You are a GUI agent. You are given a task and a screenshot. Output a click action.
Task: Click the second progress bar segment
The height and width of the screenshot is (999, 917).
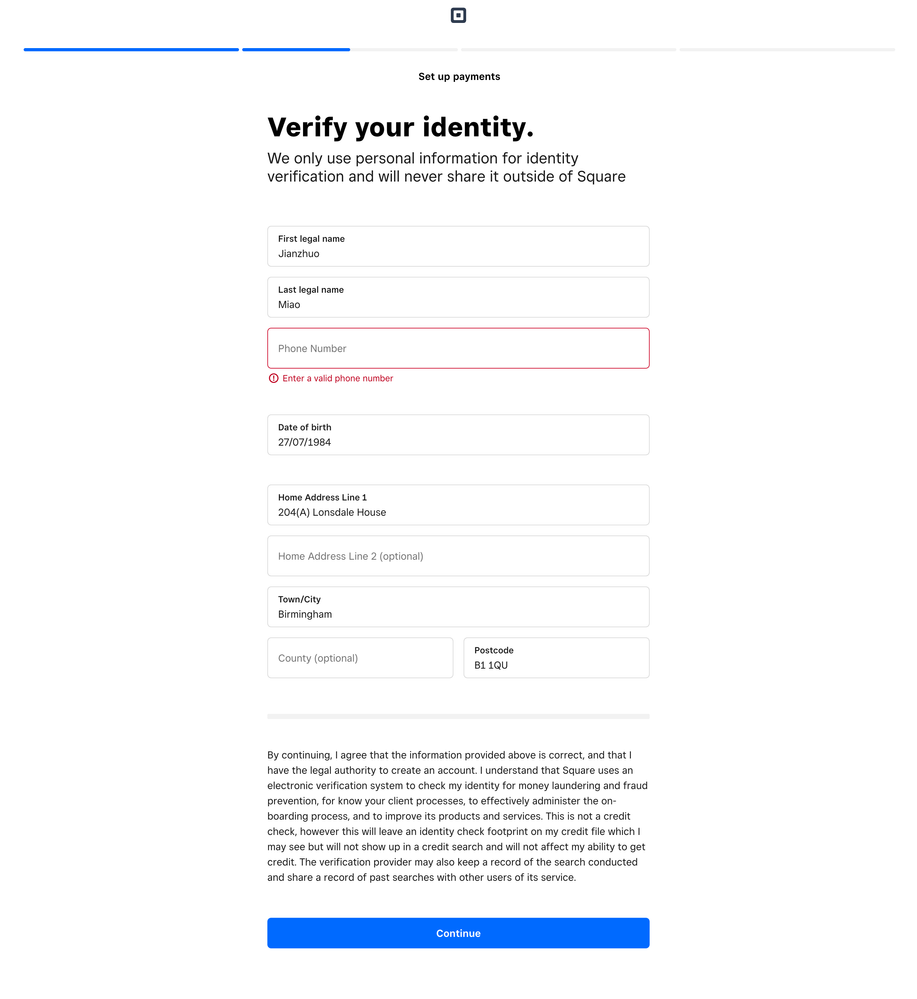click(296, 48)
